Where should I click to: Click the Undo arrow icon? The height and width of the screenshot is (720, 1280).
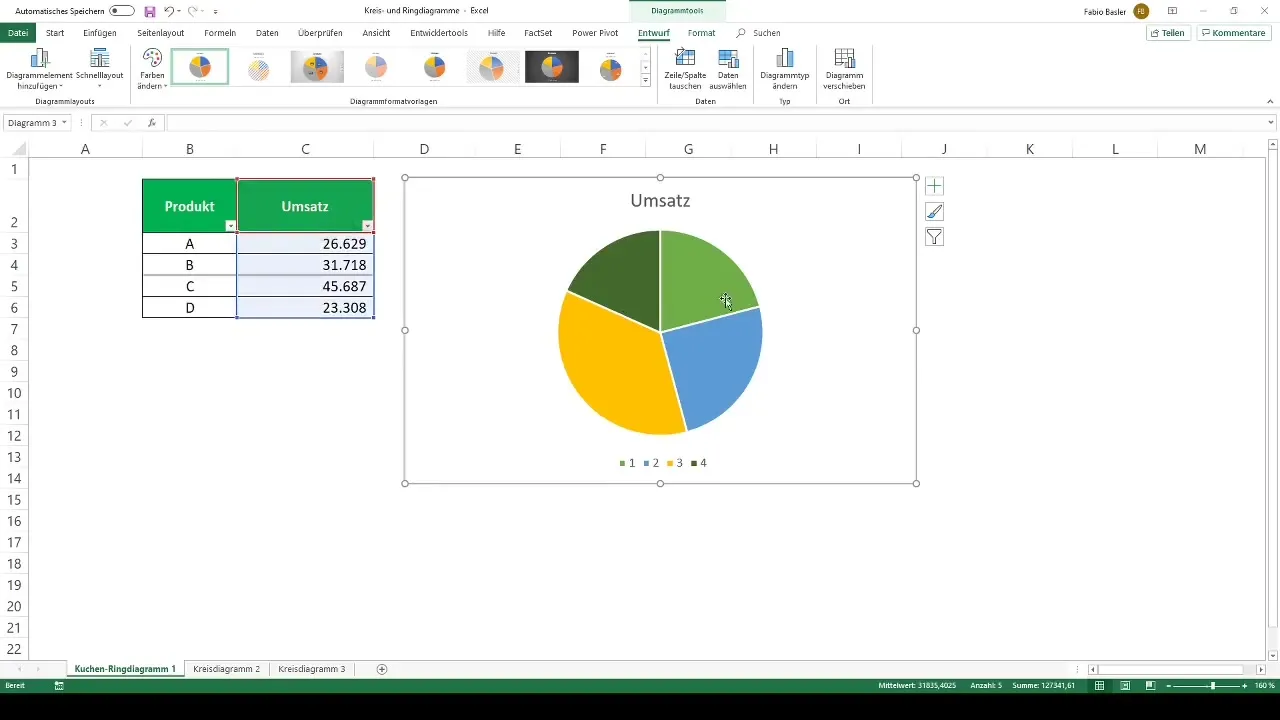169,11
